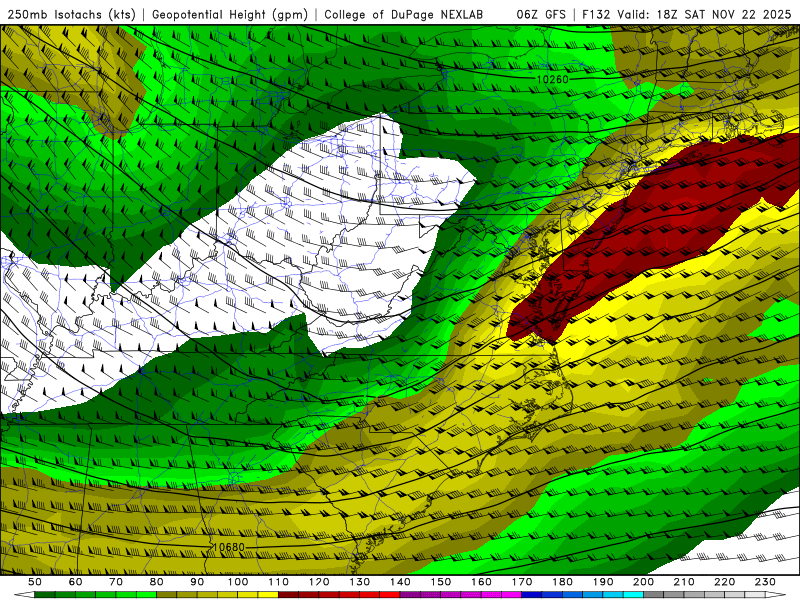Click the 200 value on the color scale

[x=643, y=582]
